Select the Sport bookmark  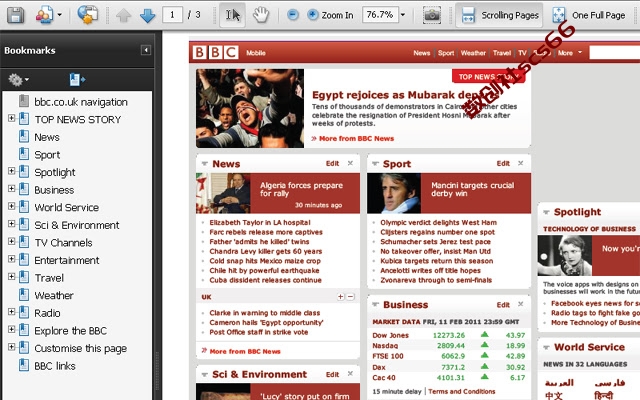(47, 155)
